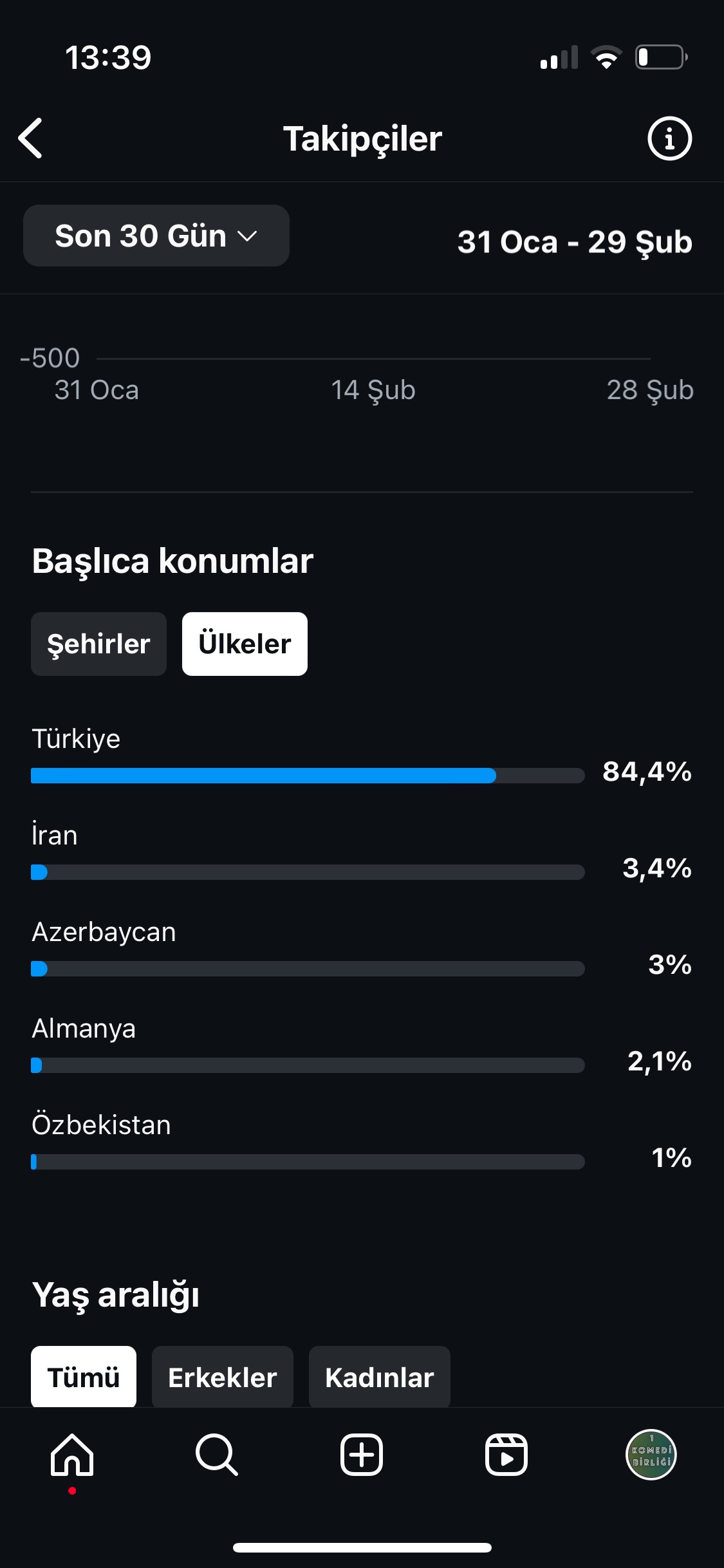Switch to the Şehirler tab

98,644
